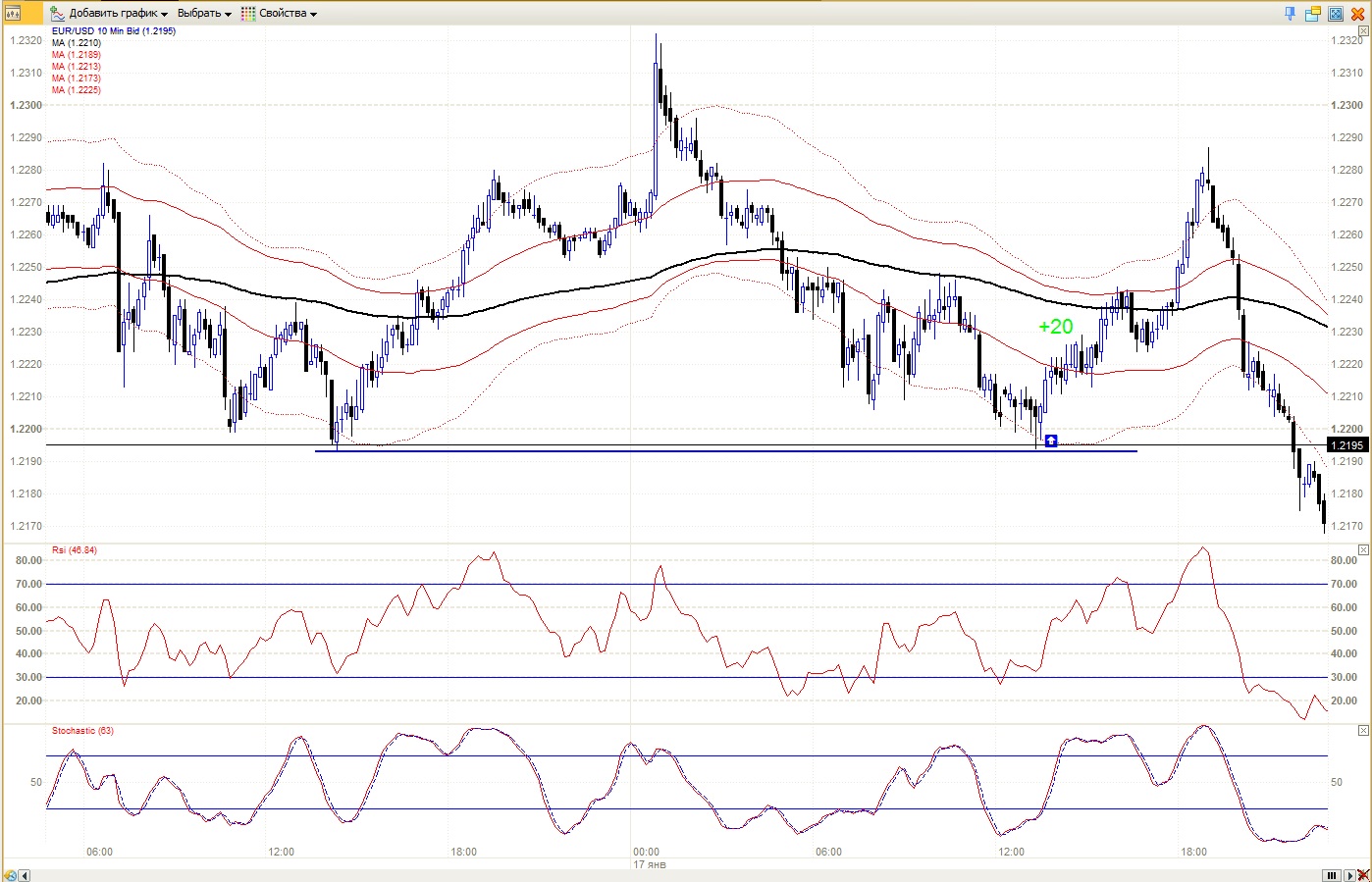1372x882 pixels.
Task: Click the Stochastic (63) indicator label
Action: tap(82, 731)
